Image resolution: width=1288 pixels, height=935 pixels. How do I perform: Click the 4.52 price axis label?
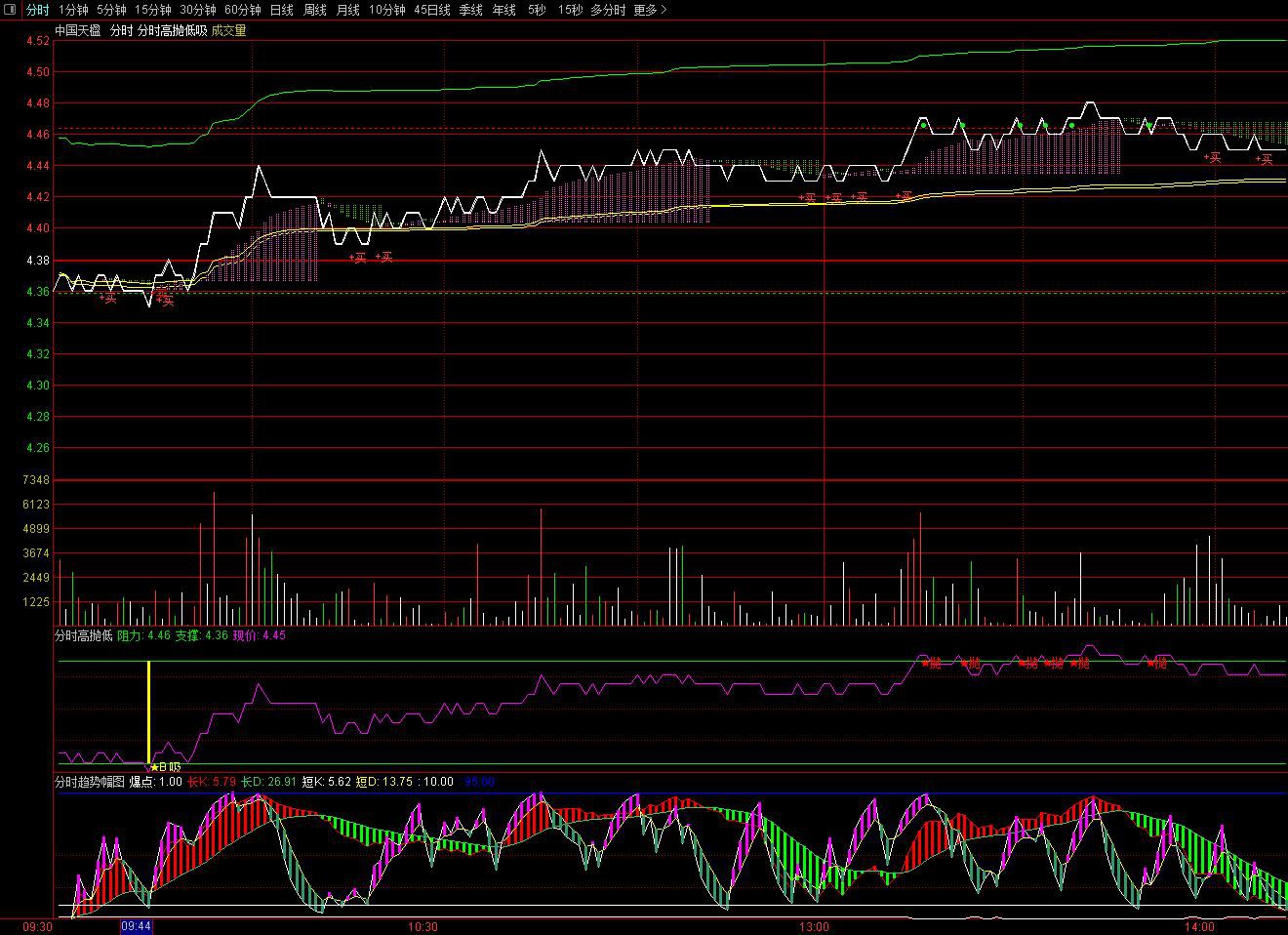click(x=37, y=41)
